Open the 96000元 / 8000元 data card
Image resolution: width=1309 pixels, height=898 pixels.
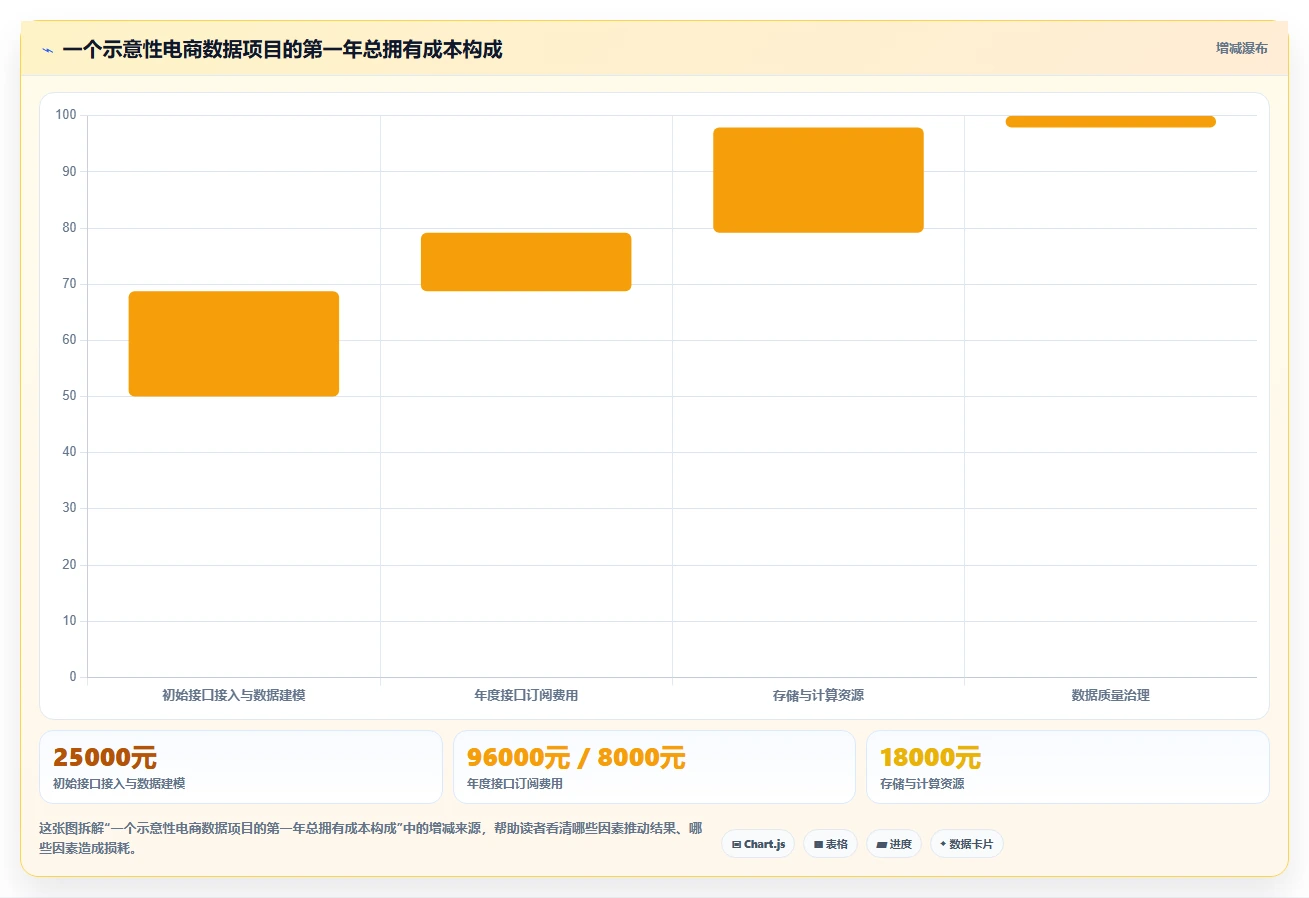click(654, 767)
